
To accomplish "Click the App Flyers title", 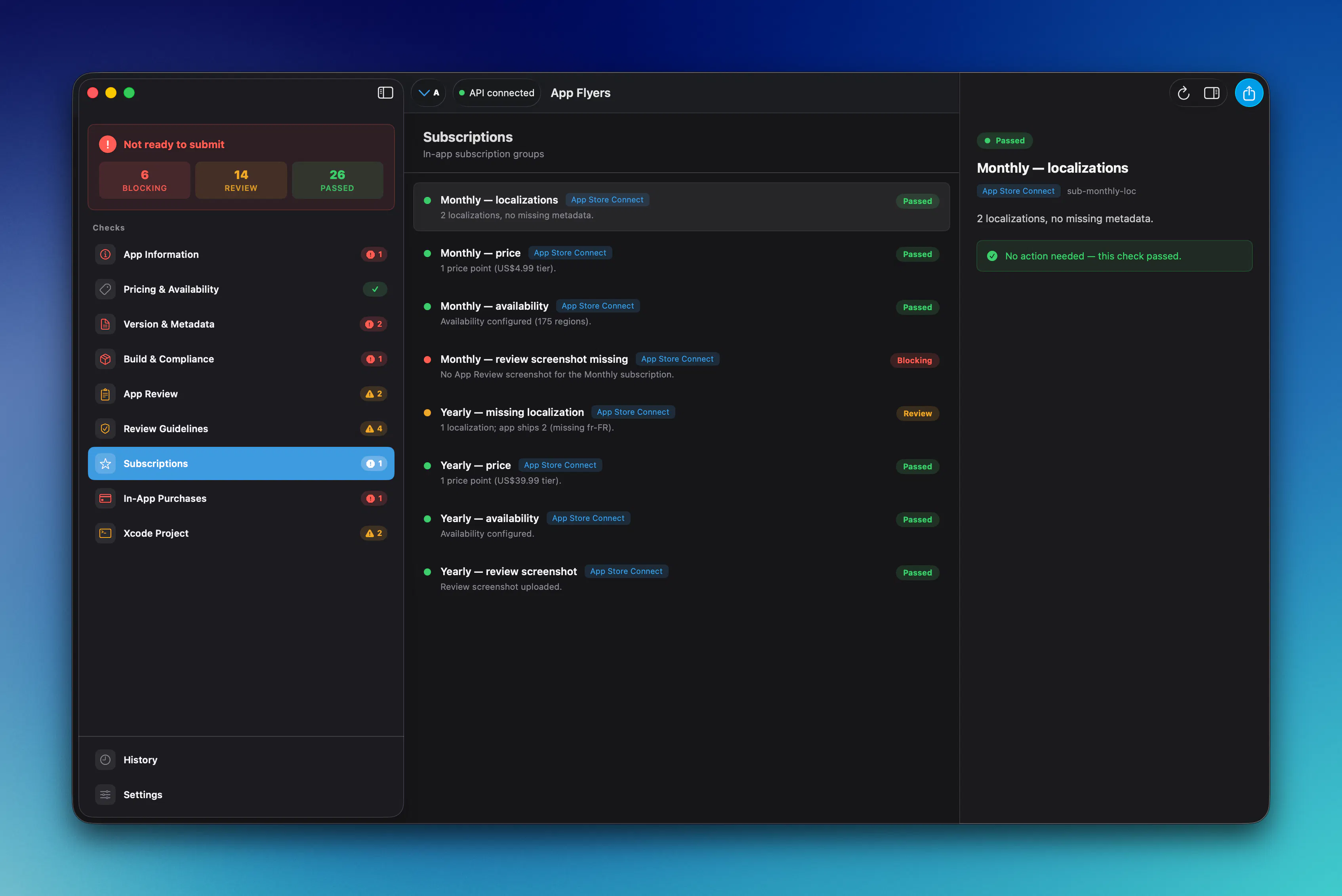I will (x=580, y=93).
